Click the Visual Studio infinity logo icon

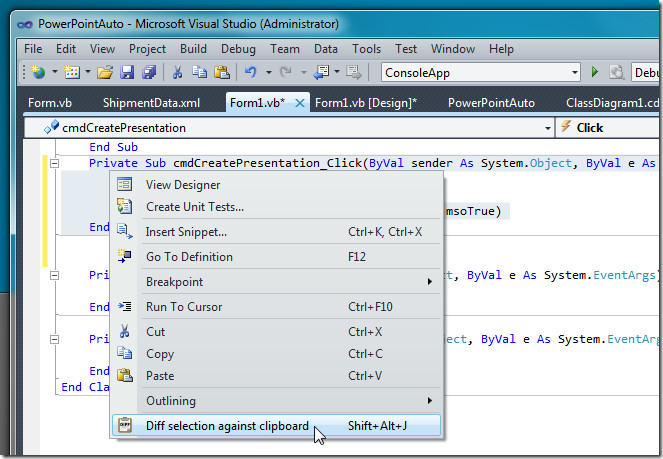25,25
